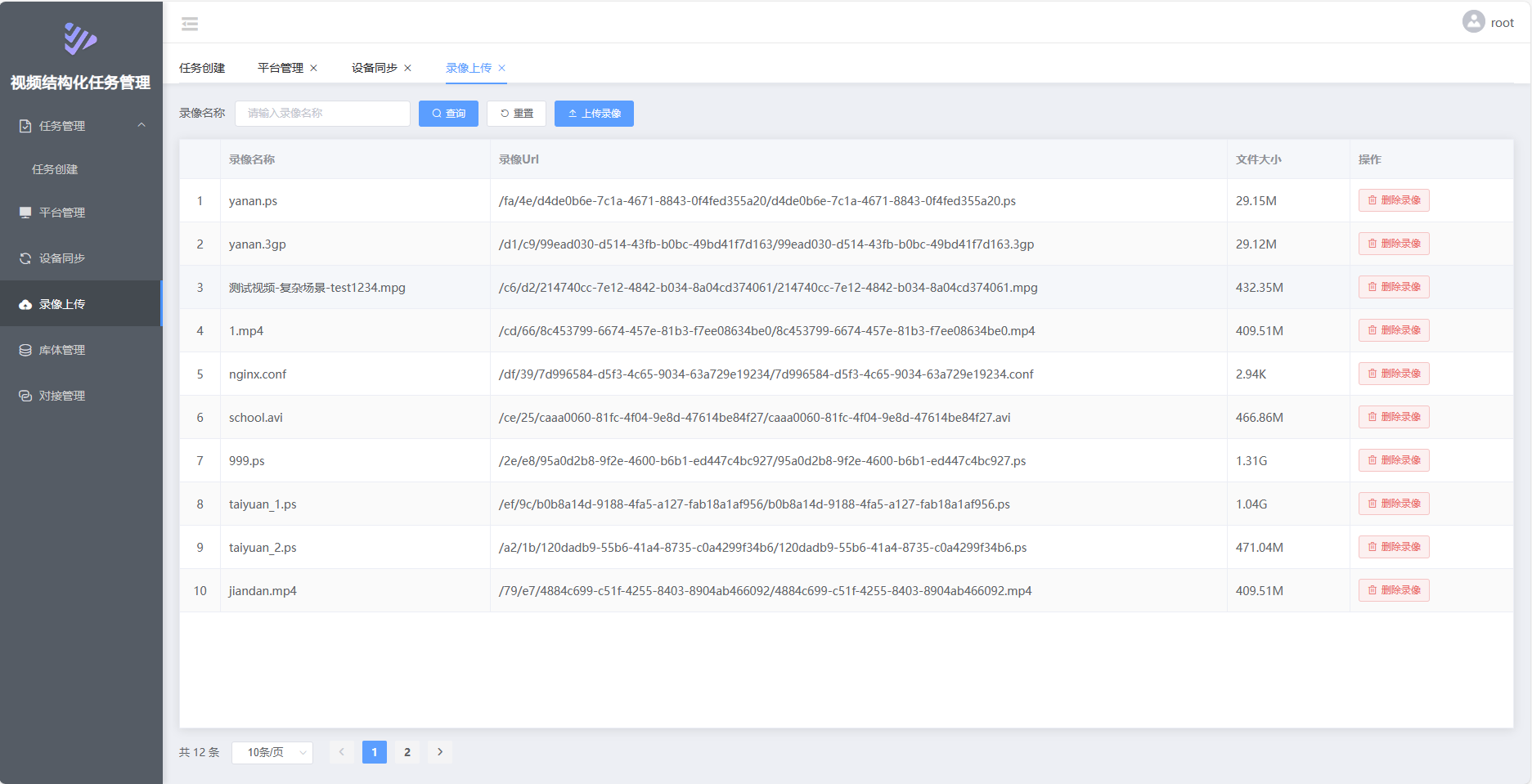Delete the test1234.mpg recording
The image size is (1532, 784).
tap(1394, 287)
